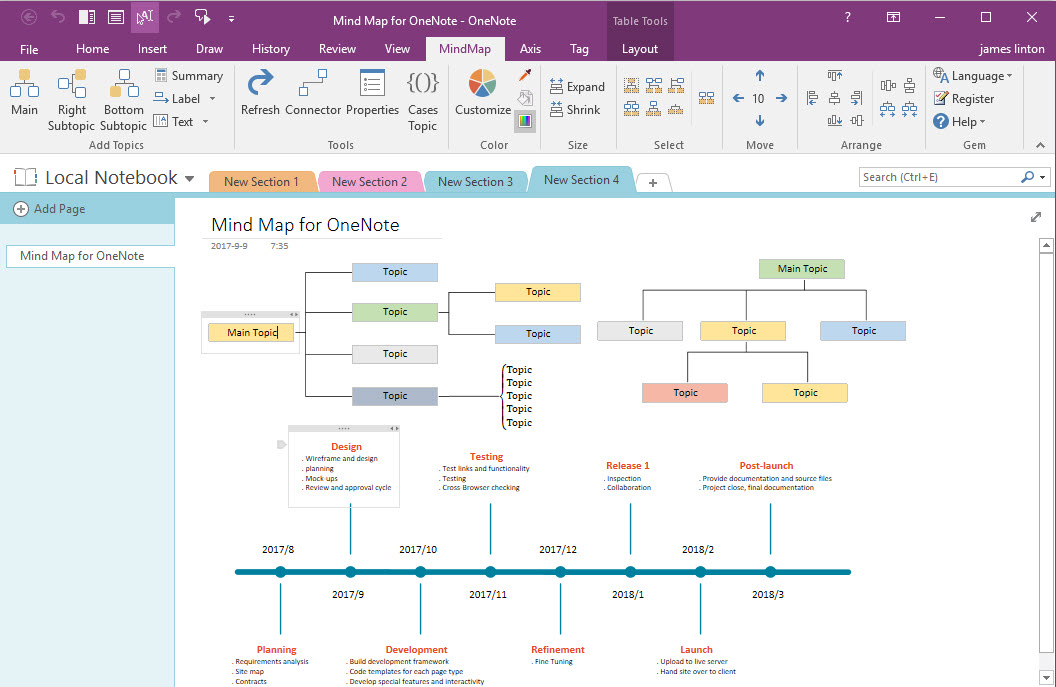Open the New Section 2 tab
Viewport: 1056px width, 687px height.
click(x=370, y=181)
